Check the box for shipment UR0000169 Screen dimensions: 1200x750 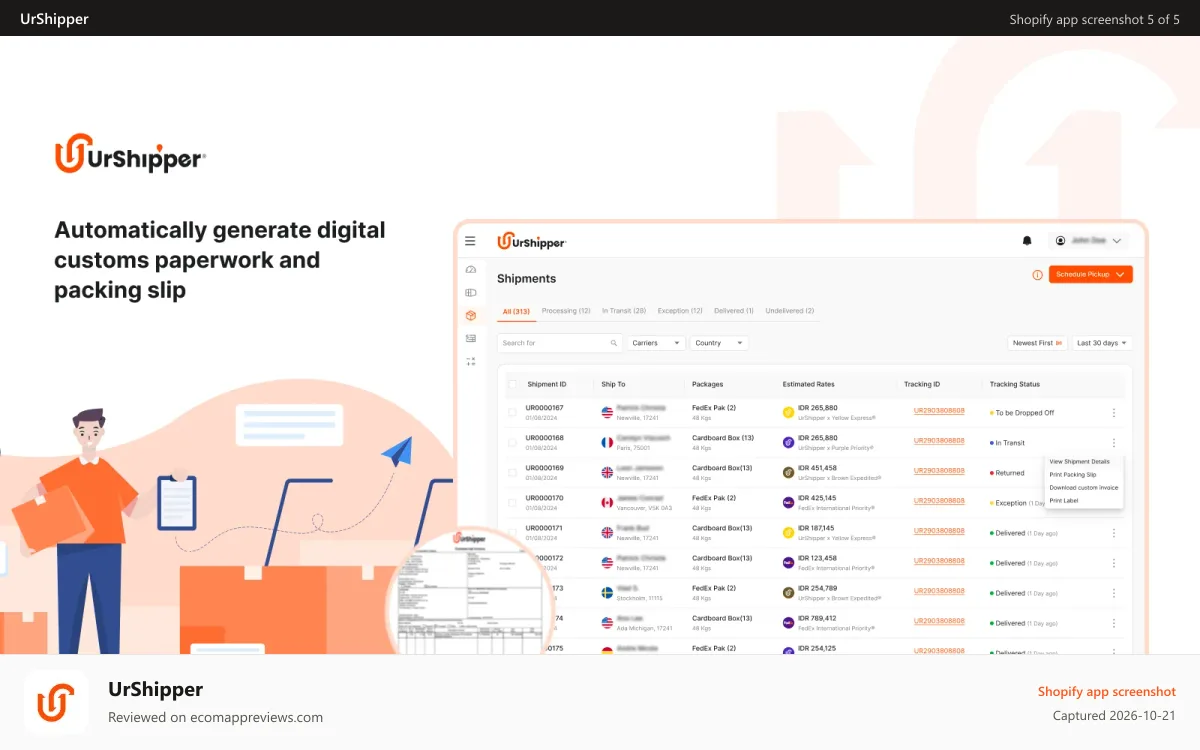coord(513,472)
